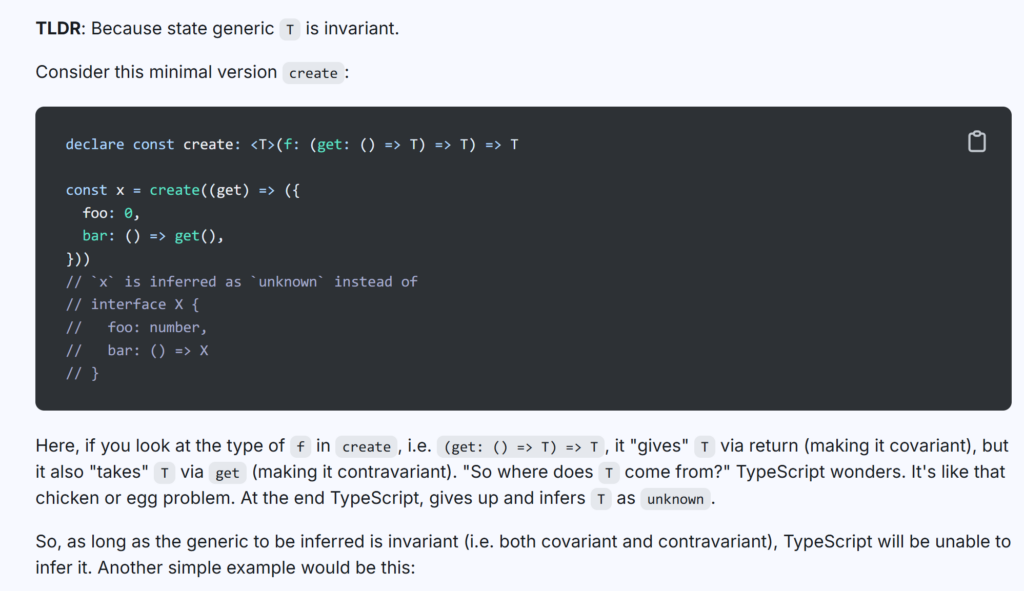
Task: Click the '// bar: () => X' comment line
Action: point(136,350)
